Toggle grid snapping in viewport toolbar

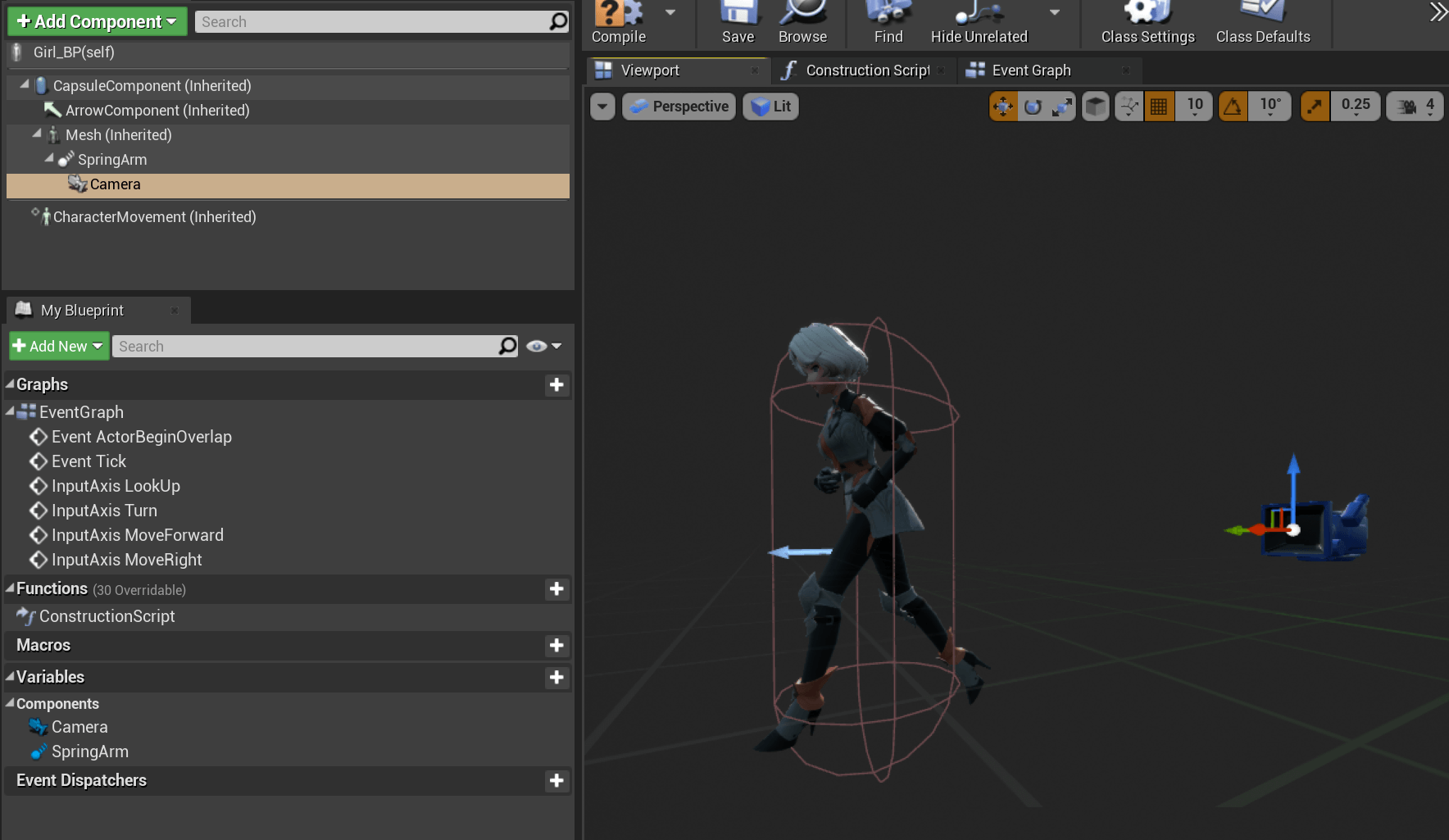pyautogui.click(x=1159, y=107)
